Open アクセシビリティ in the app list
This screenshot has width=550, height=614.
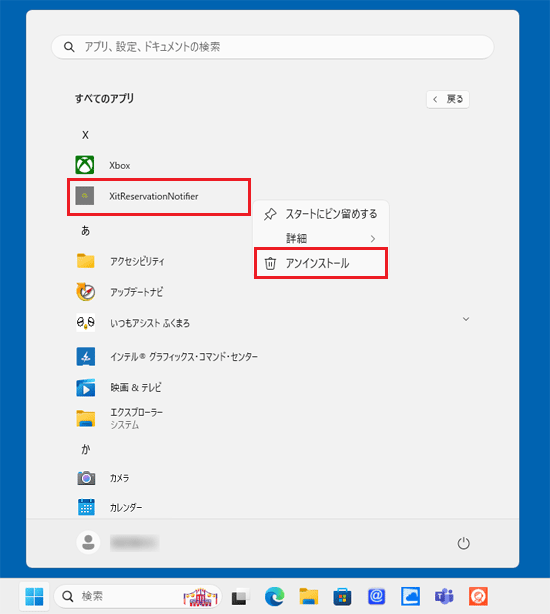pyautogui.click(x=137, y=261)
